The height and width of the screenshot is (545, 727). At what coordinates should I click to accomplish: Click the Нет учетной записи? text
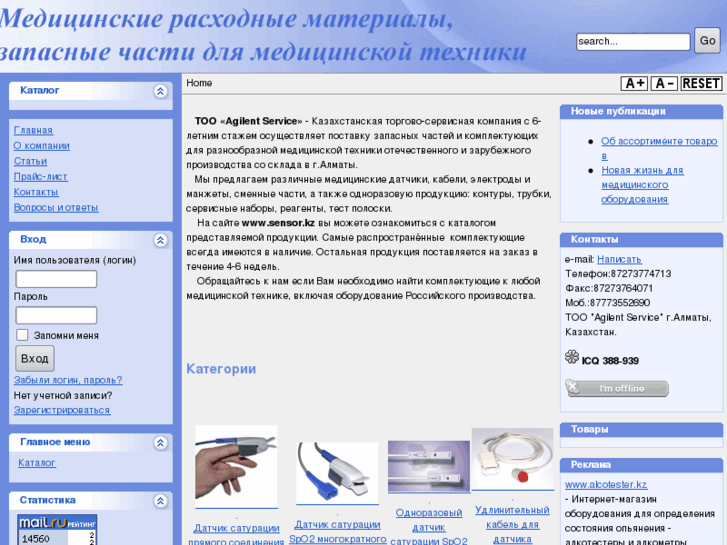(63, 395)
